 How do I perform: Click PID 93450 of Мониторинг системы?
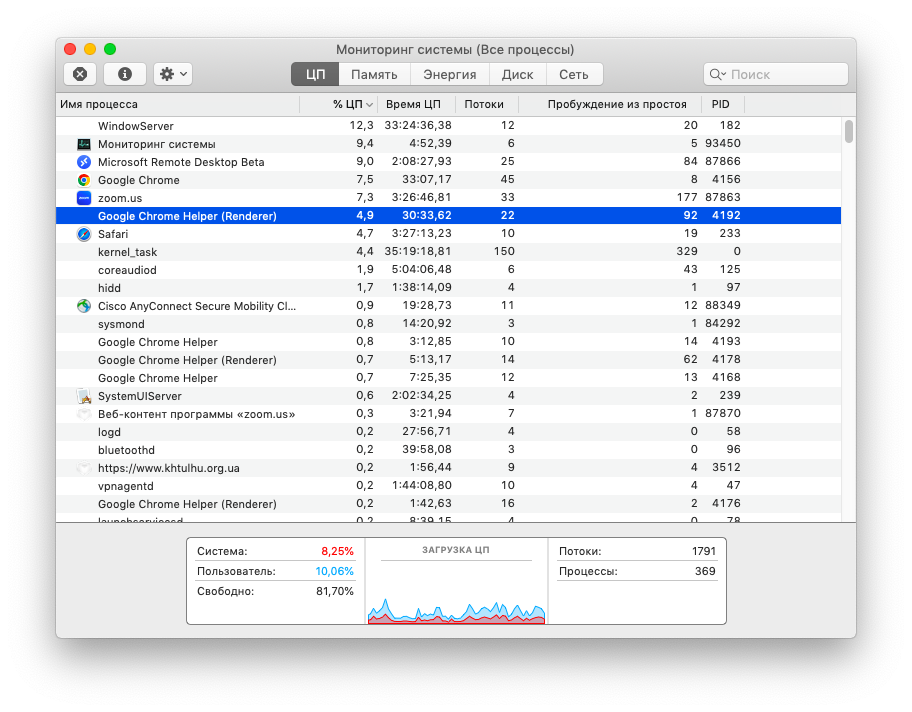click(722, 144)
